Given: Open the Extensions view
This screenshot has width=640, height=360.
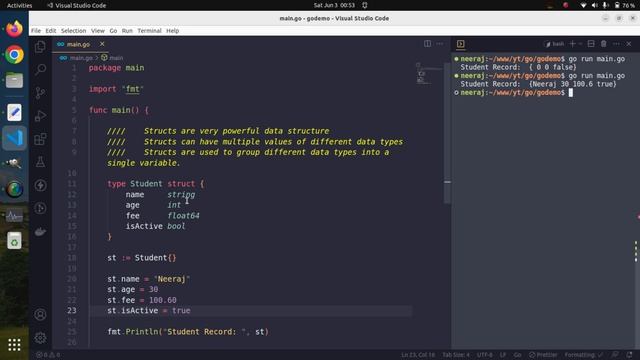Looking at the screenshot, I should coord(40,139).
